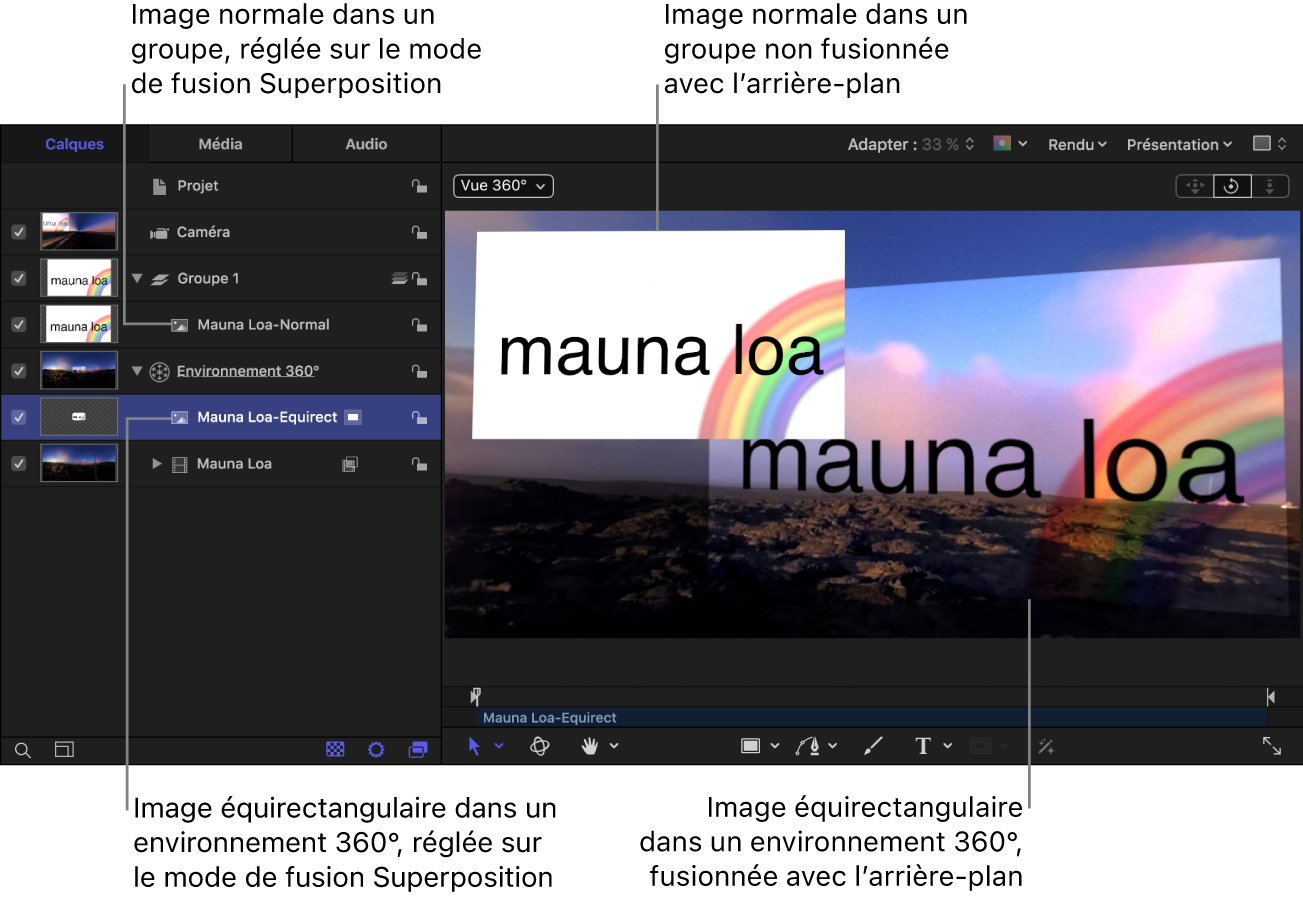Select the rectangle shape tool
The width and height of the screenshot is (1303, 899).
750,746
